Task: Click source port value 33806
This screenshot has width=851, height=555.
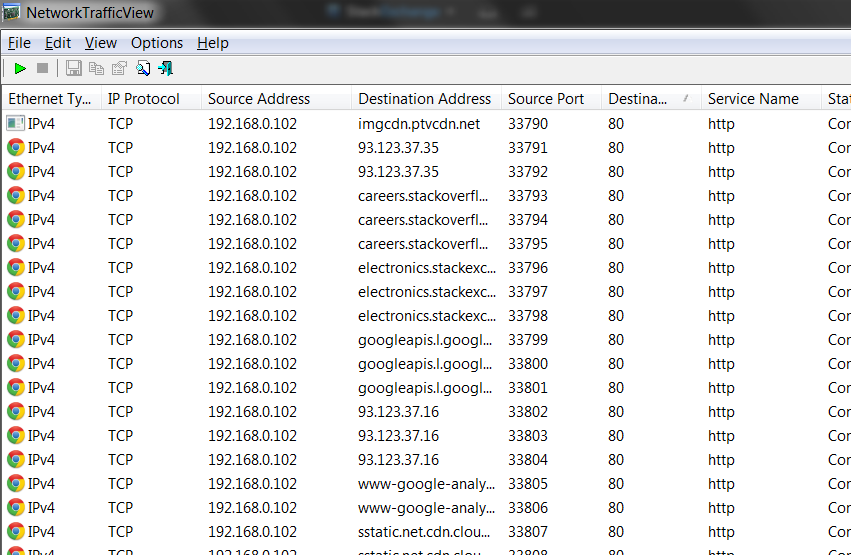Action: (528, 507)
